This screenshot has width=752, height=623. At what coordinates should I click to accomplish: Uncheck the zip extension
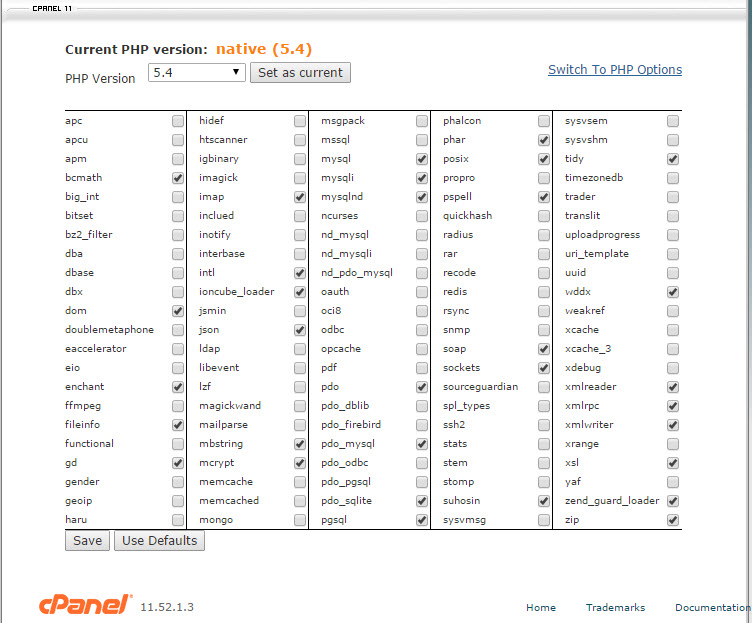673,520
